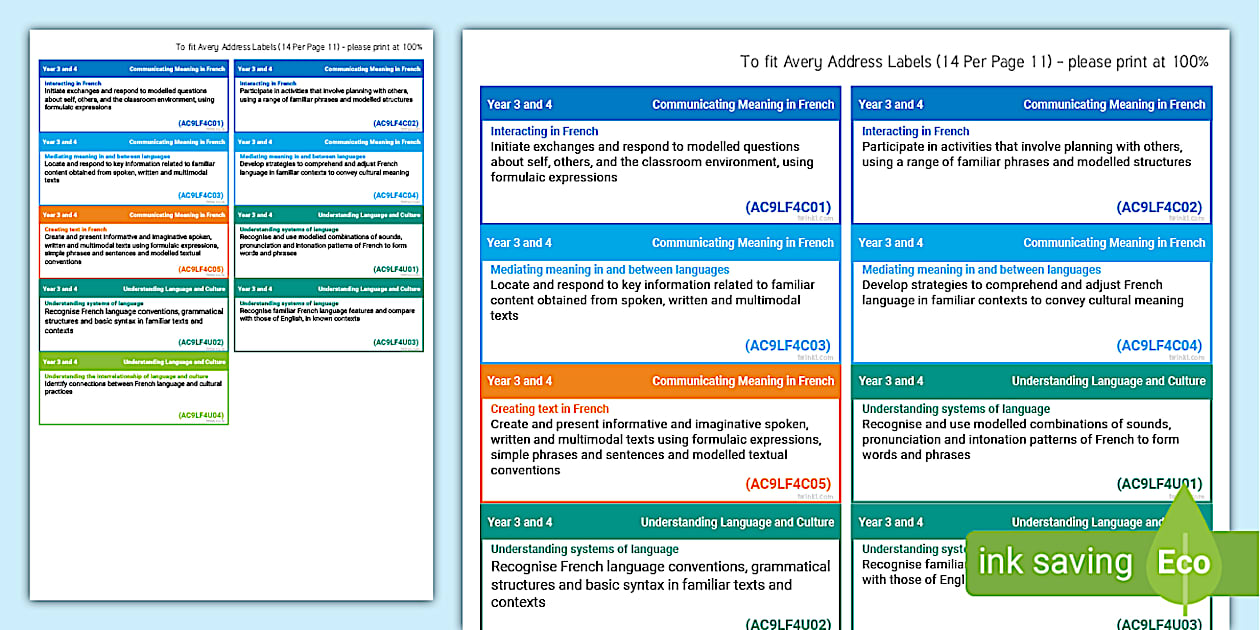Select the blue "Interacting in French" heading
Image resolution: width=1260 pixels, height=630 pixels.
pos(544,131)
